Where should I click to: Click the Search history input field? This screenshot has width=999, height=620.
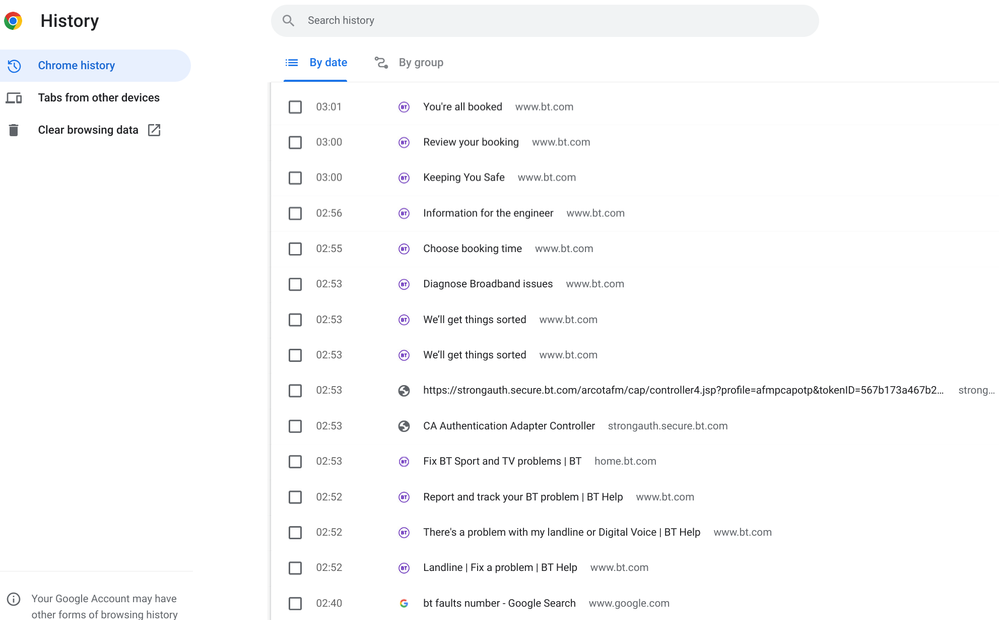point(555,21)
